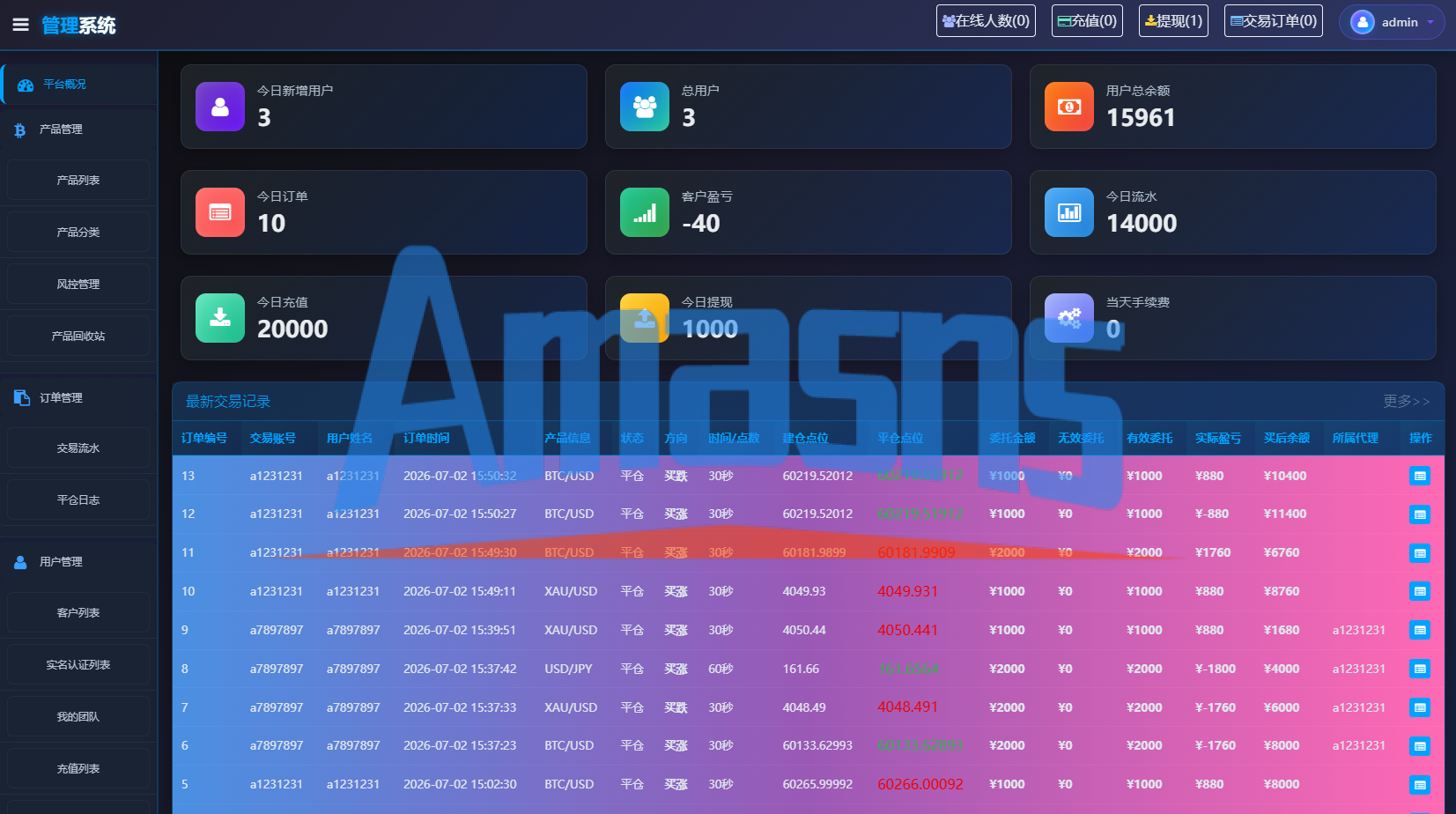Image resolution: width=1456 pixels, height=814 pixels.
Task: Click the blue 今日流水 chart icon
Action: [x=1069, y=212]
